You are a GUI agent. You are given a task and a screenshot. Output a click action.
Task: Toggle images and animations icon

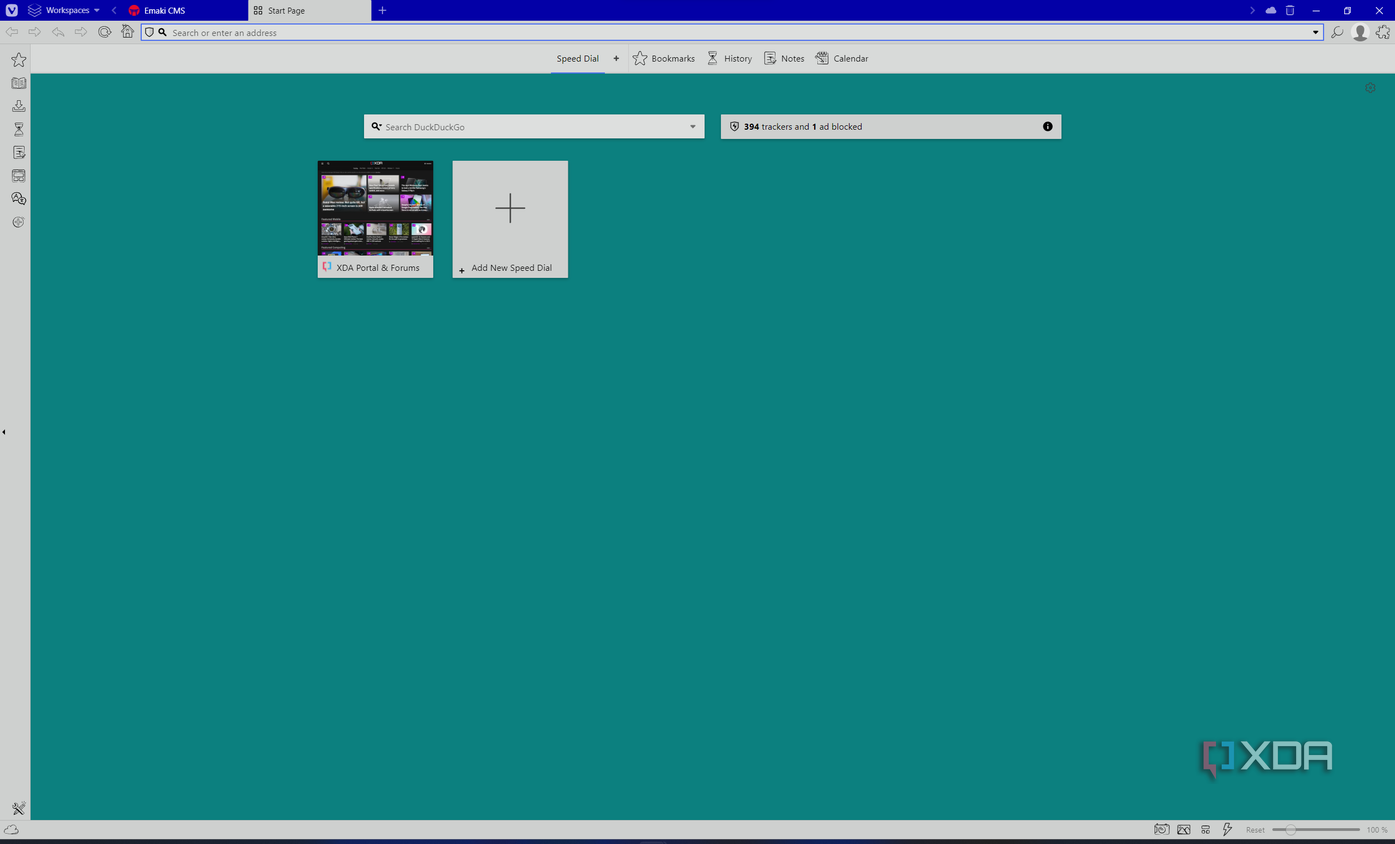(1184, 829)
